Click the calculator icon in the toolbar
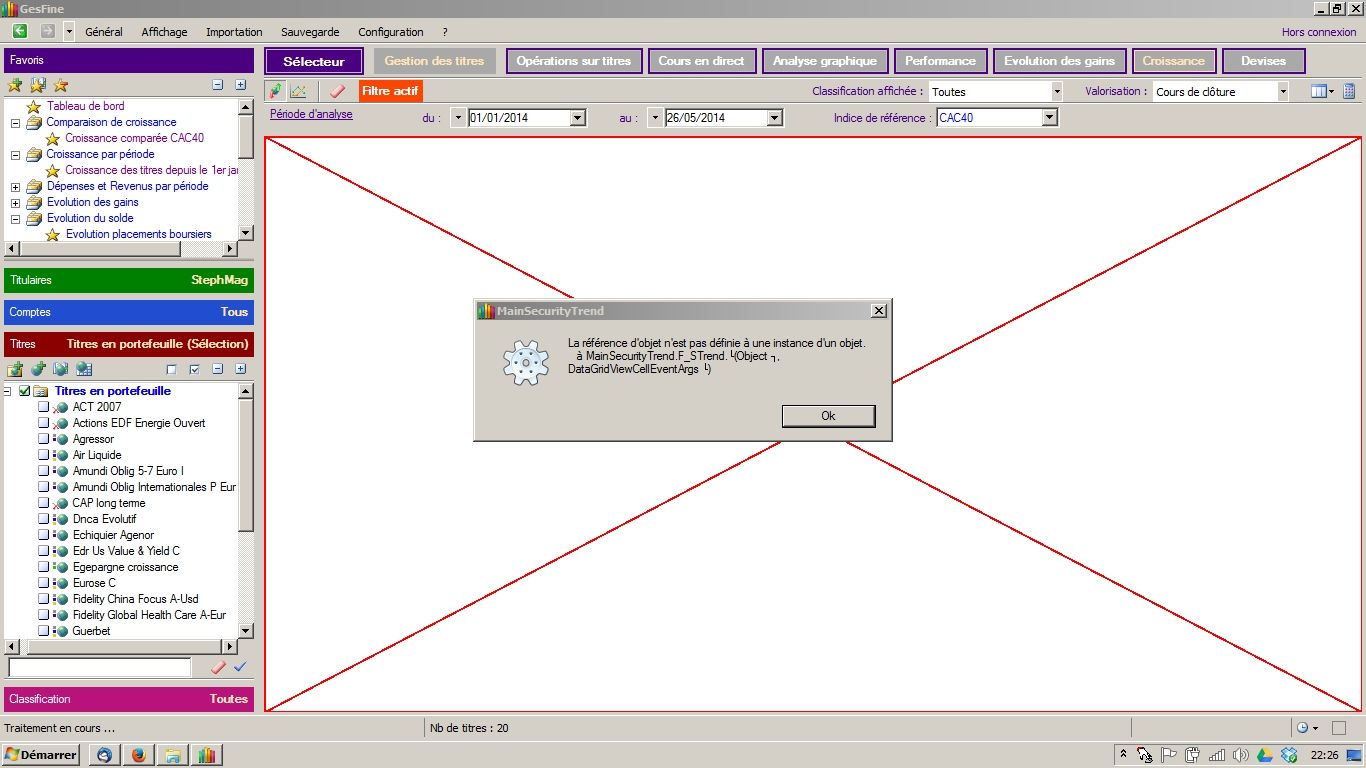1366x768 pixels. 1349,91
